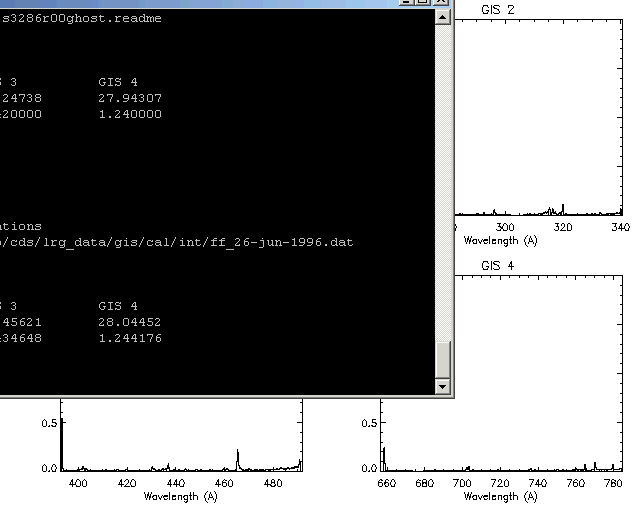Click the 300 tick label of GIS 2 plot
The height and width of the screenshot is (512, 640).
[505, 227]
